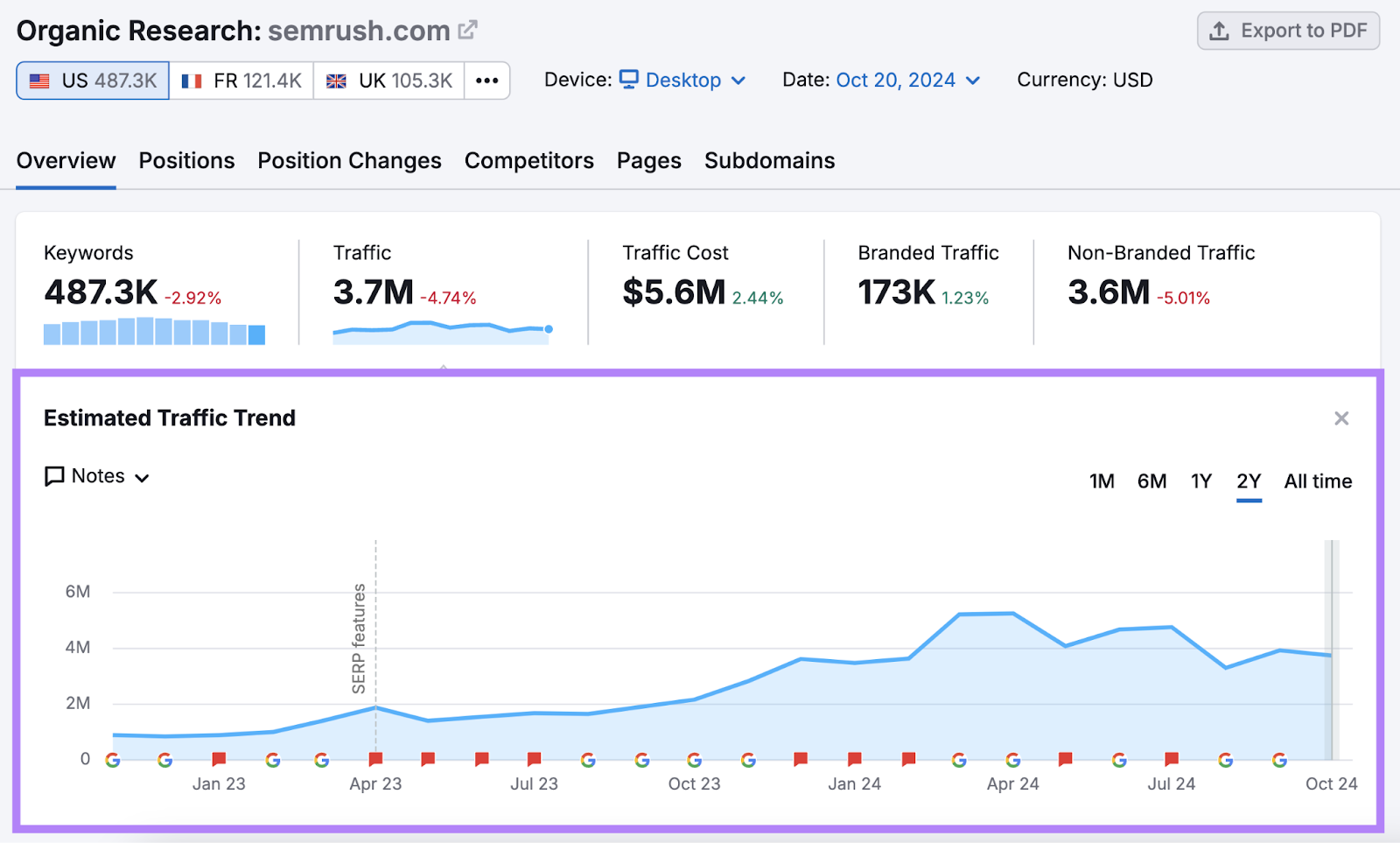Close the Estimated Traffic Trend panel
The height and width of the screenshot is (843, 1400).
(x=1341, y=418)
